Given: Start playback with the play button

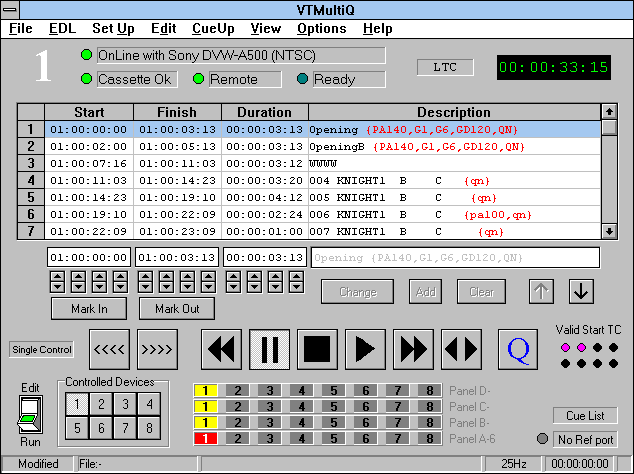Looking at the screenshot, I should (x=365, y=349).
